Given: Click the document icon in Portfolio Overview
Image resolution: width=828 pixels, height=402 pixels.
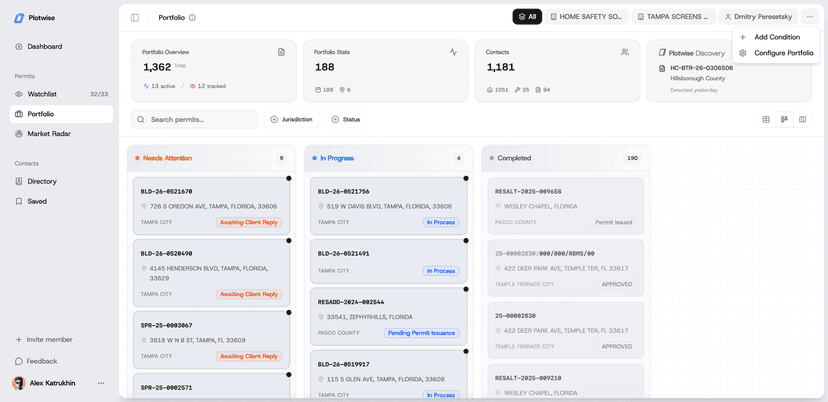Looking at the screenshot, I should [x=281, y=52].
